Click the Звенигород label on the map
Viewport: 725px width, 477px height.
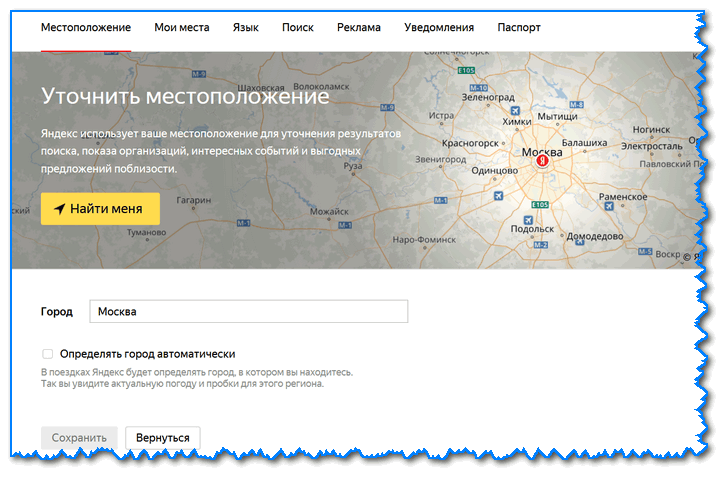(x=441, y=159)
